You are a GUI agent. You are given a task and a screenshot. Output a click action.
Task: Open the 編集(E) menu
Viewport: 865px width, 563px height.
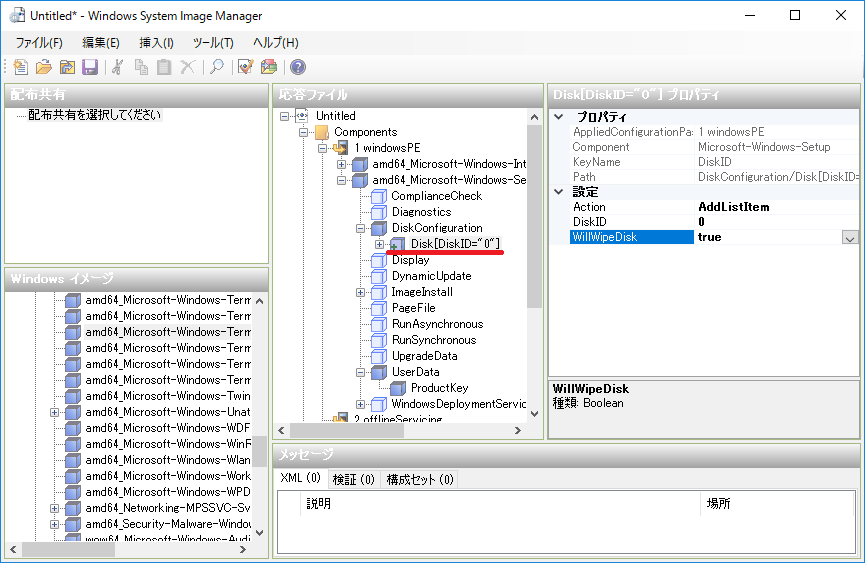100,43
